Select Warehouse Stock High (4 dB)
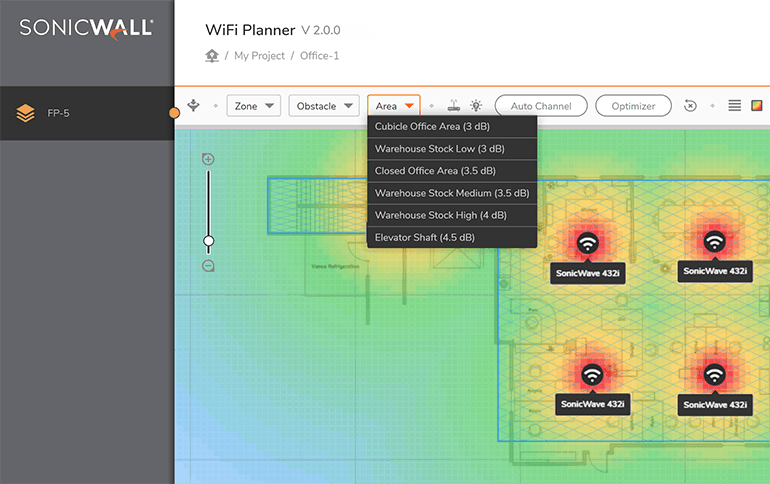 [x=452, y=215]
